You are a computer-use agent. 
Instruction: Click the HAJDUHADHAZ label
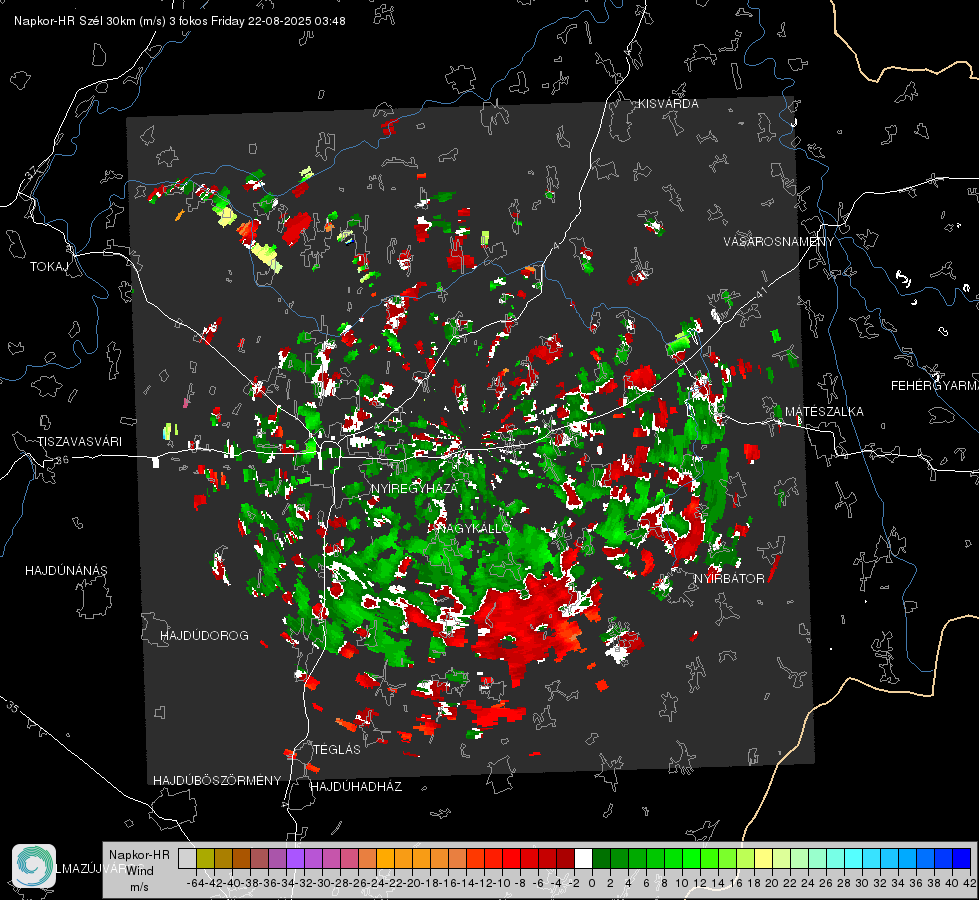tap(356, 787)
